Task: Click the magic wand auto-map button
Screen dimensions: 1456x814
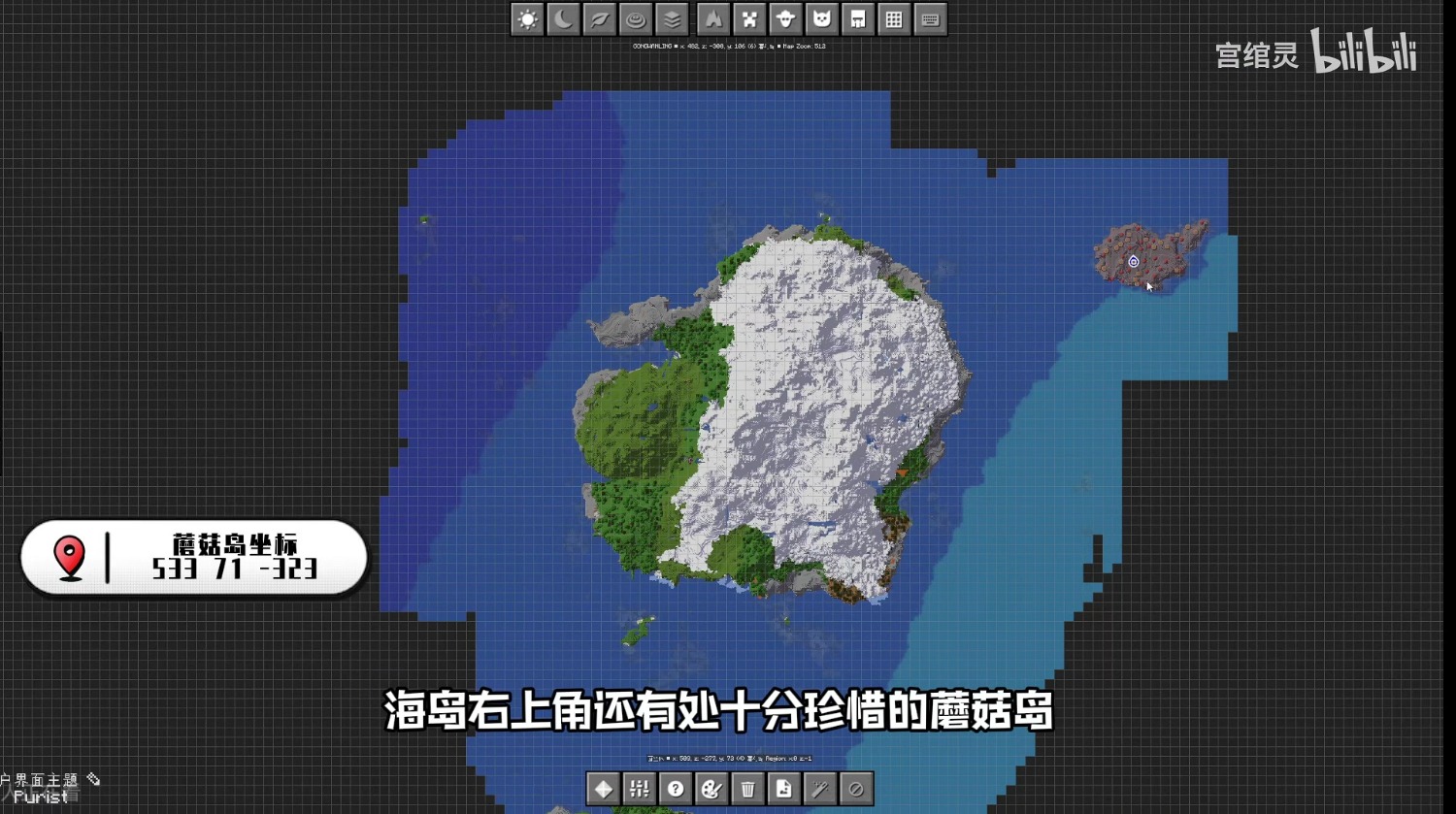Action: point(819,789)
